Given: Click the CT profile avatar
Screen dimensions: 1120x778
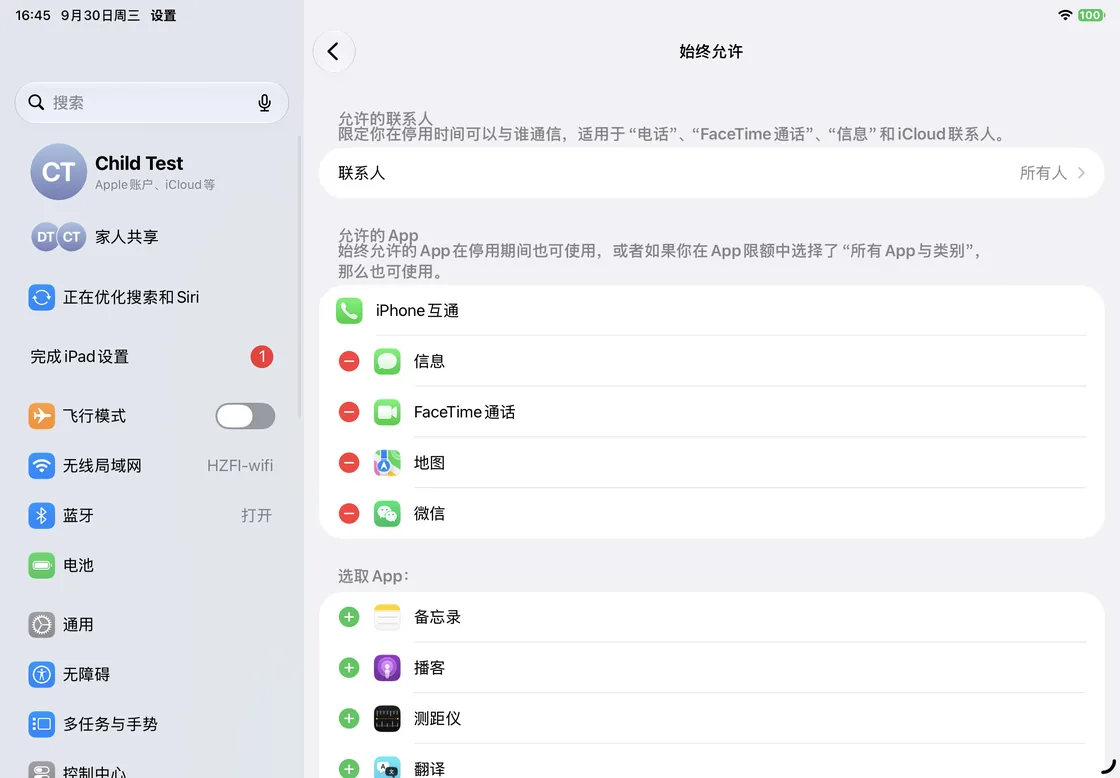Looking at the screenshot, I should (59, 171).
